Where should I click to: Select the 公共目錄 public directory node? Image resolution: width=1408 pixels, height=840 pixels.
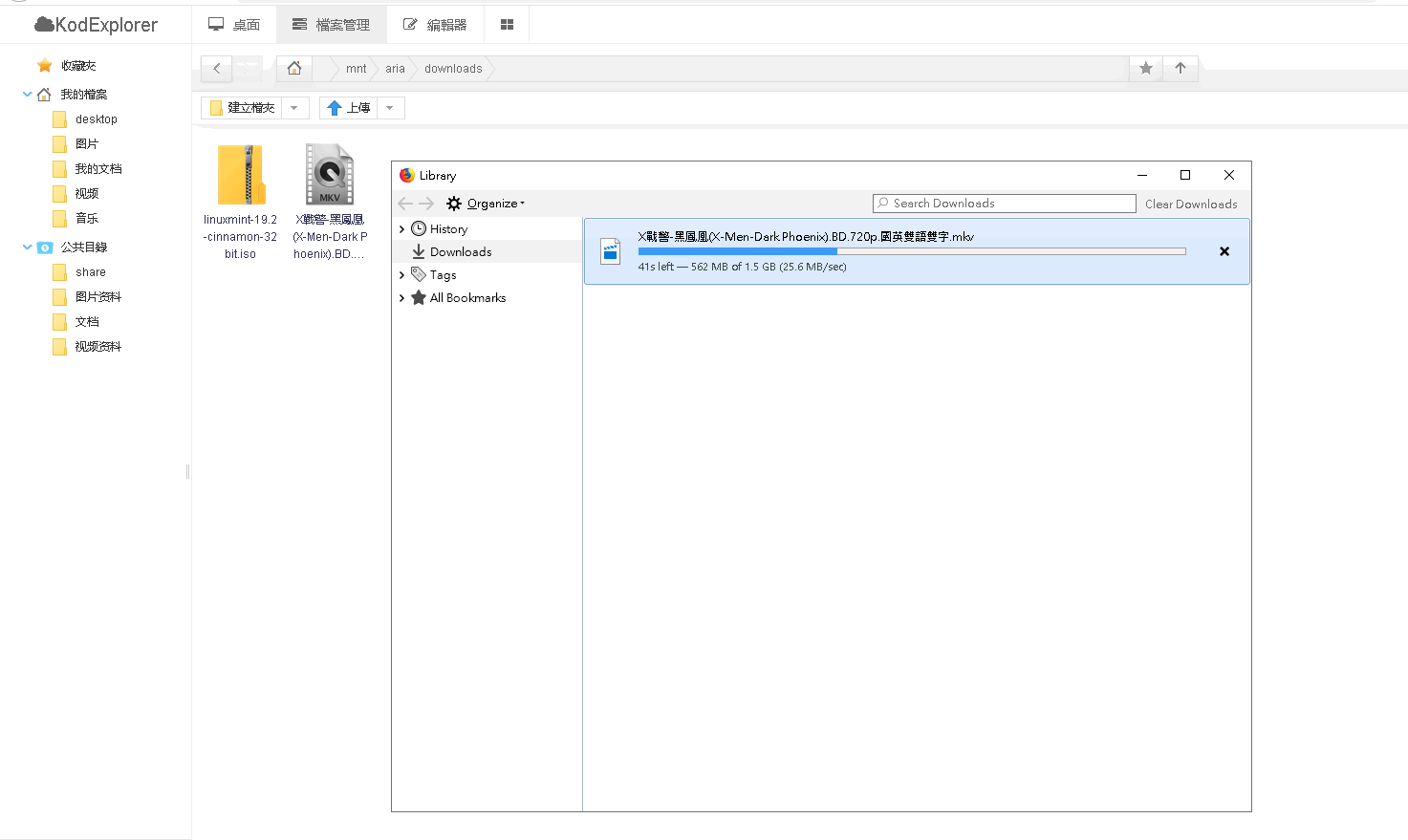pos(83,248)
